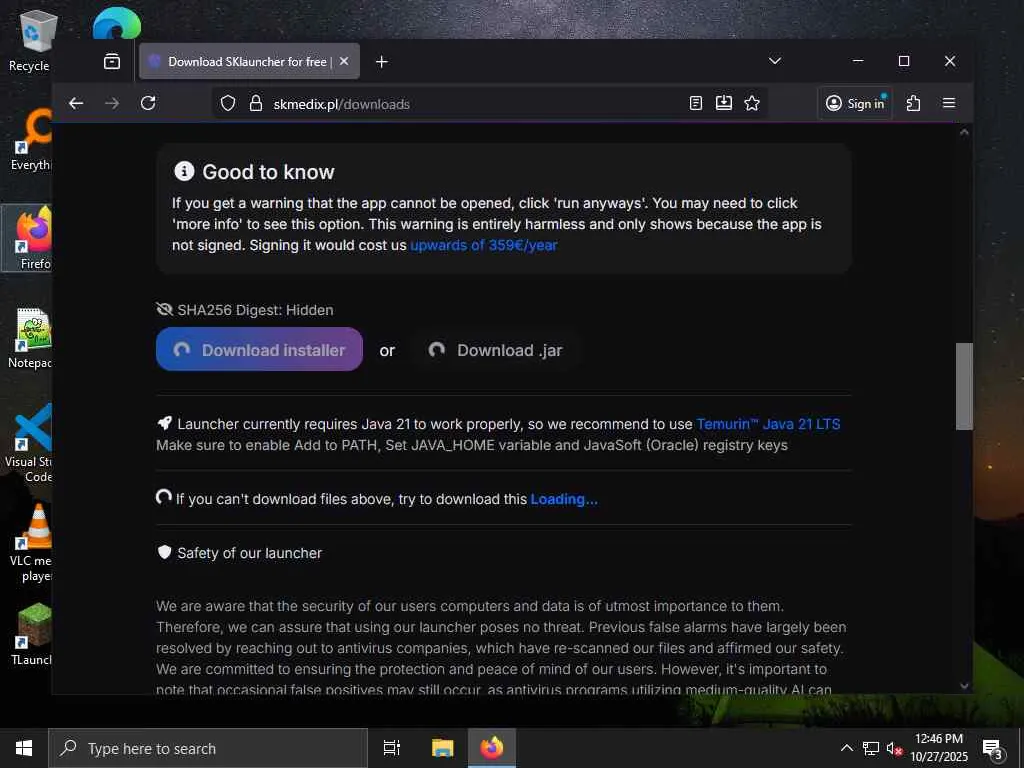Click the Firefox taskbar icon
This screenshot has width=1024, height=768.
(x=492, y=748)
